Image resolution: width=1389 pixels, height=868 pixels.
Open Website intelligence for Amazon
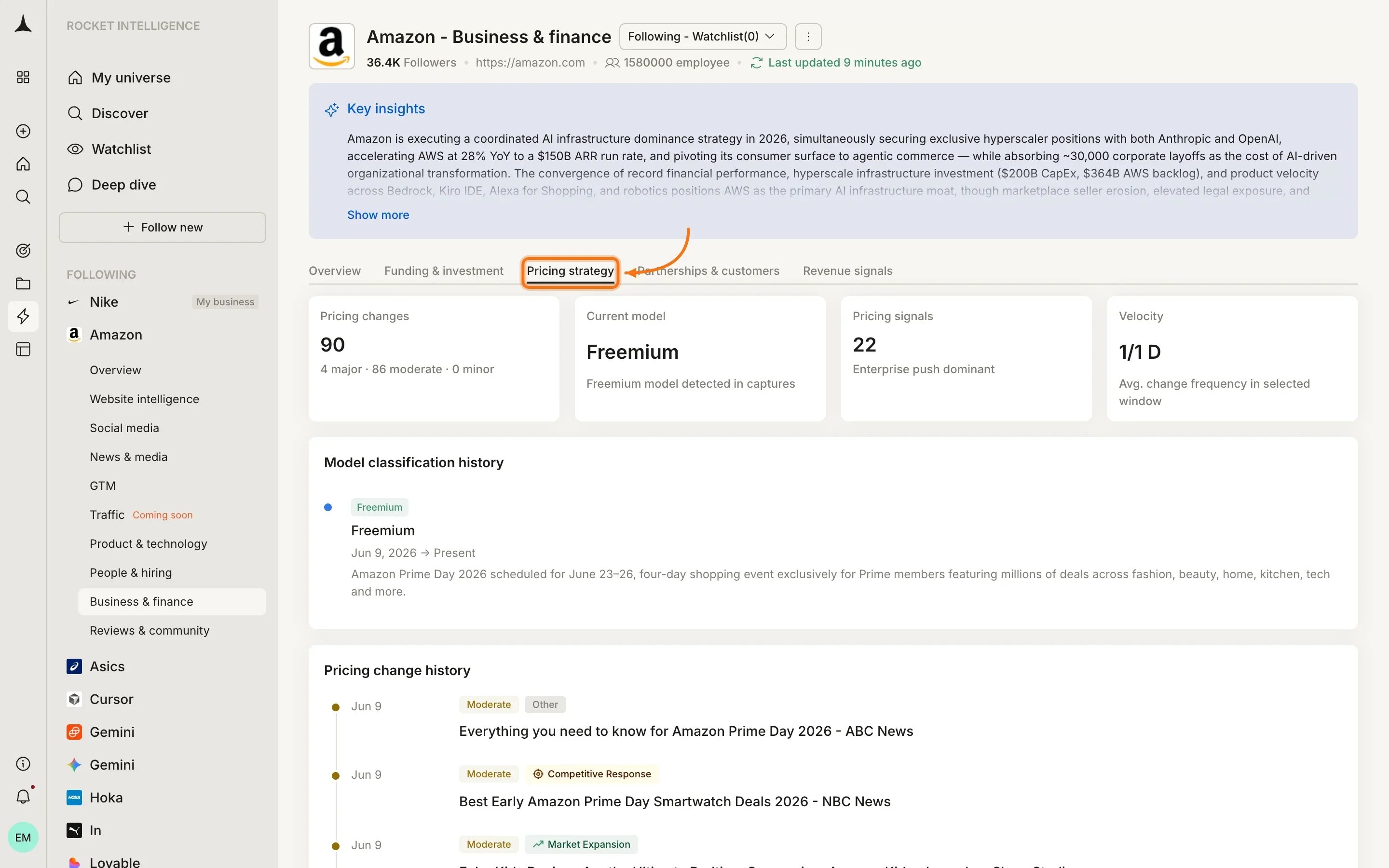[145, 399]
